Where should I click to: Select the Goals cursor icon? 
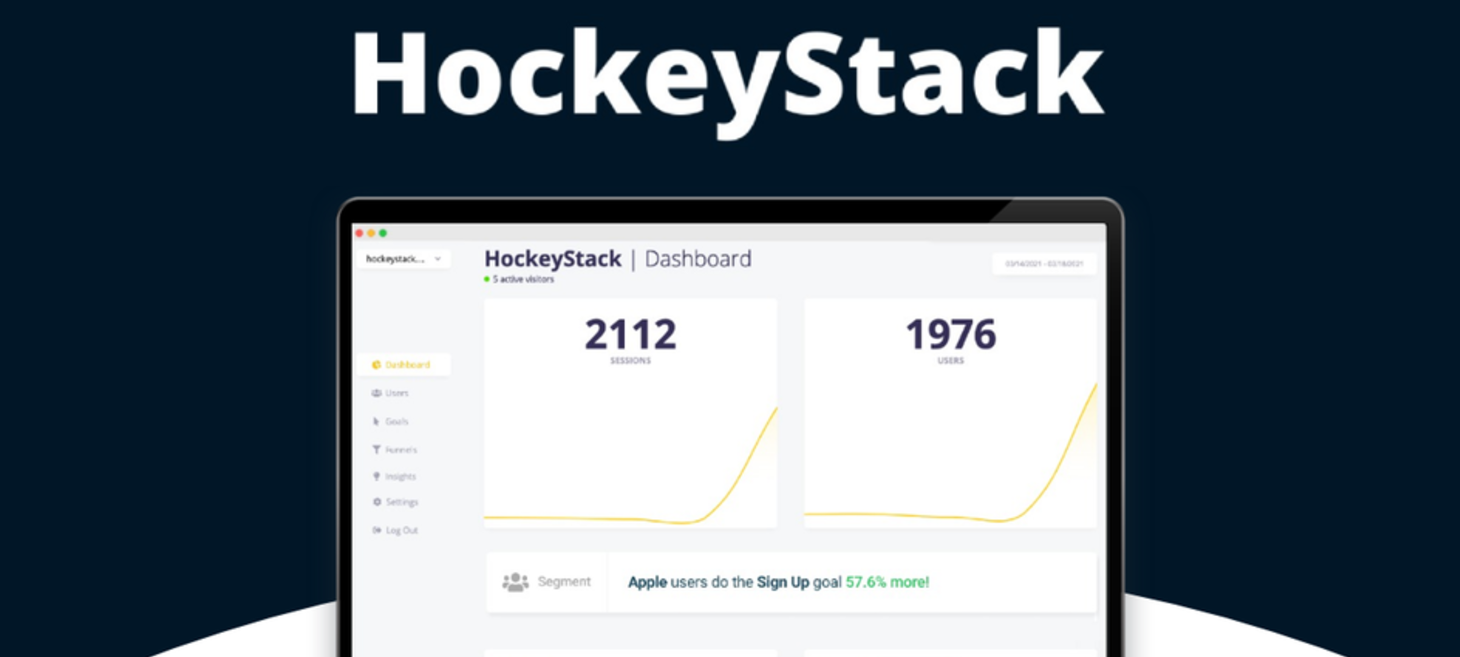pyautogui.click(x=376, y=422)
